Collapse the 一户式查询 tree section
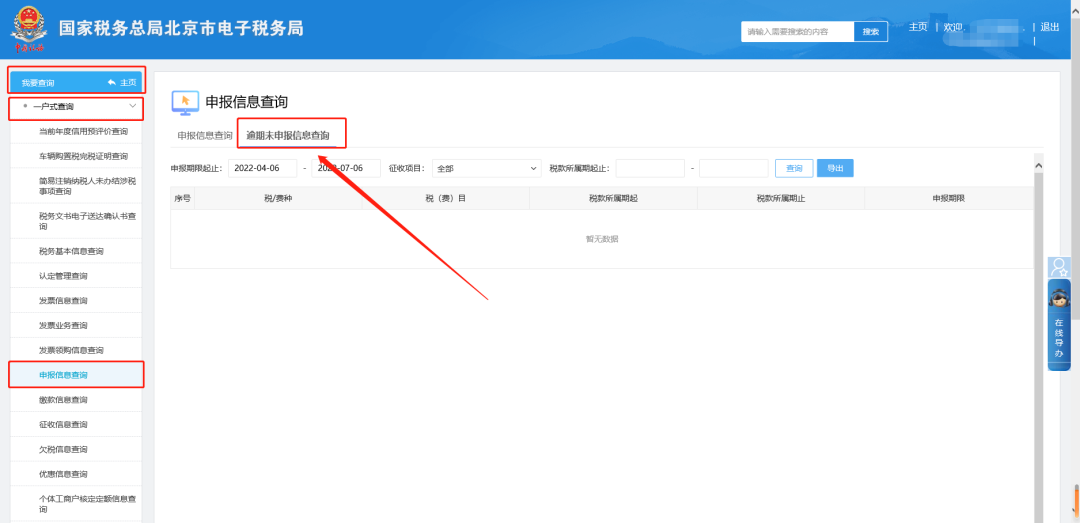 click(132, 106)
